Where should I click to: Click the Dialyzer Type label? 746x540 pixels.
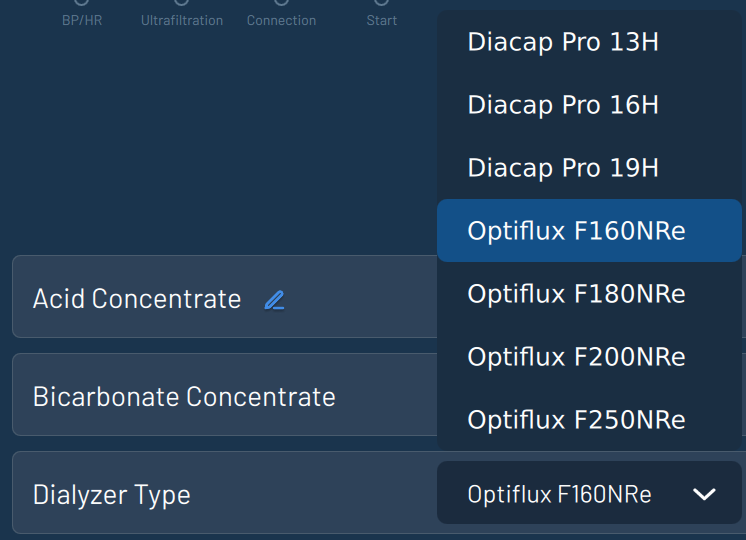112,494
